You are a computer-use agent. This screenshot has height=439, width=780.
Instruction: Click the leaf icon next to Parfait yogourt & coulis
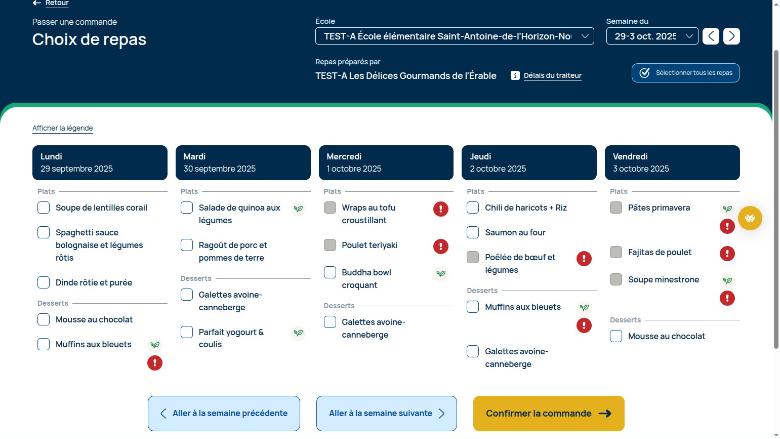[x=297, y=333]
